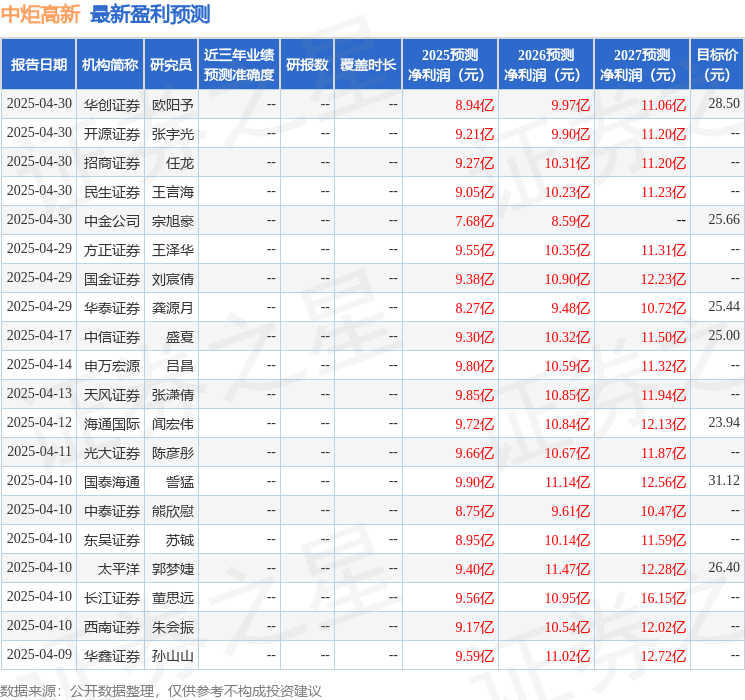The width and height of the screenshot is (745, 700).
Task: Click the 16.15亿 forecast value
Action: (x=663, y=598)
